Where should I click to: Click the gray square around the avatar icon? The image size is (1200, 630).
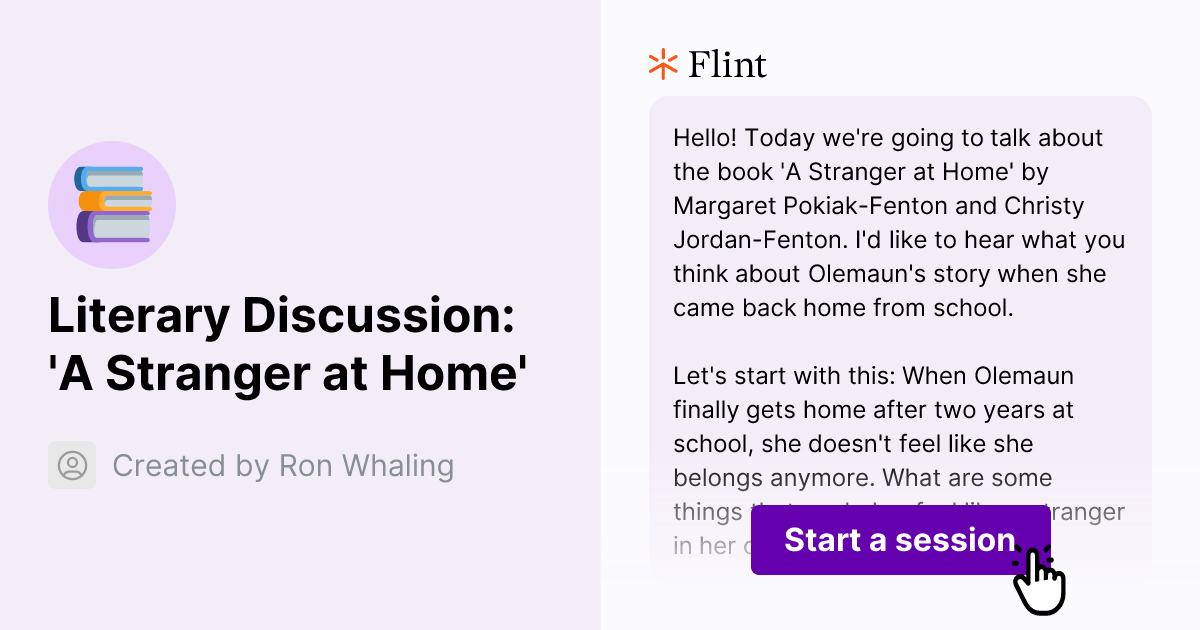(x=72, y=465)
